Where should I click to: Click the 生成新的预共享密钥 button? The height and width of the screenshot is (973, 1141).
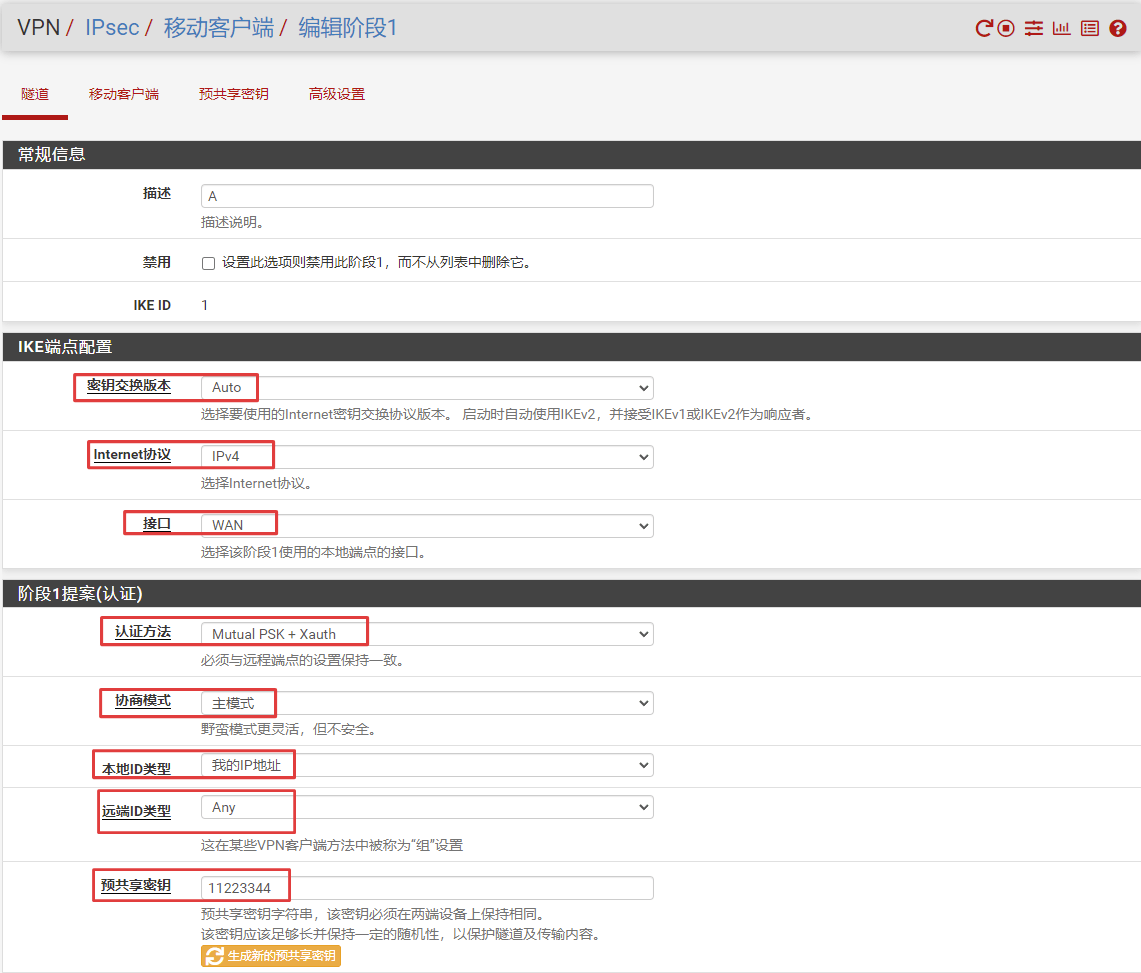coord(271,957)
